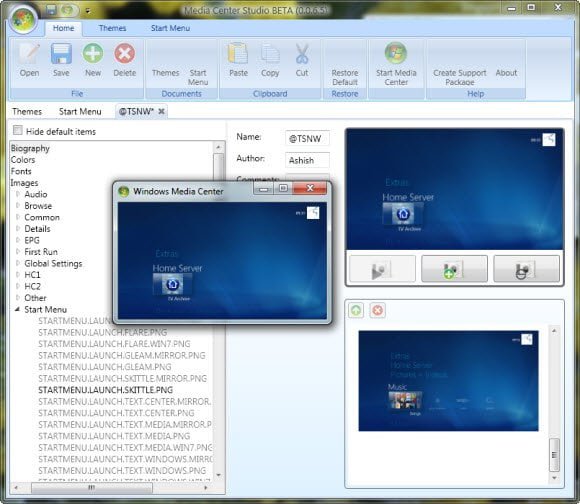
Task: Click quick access save icon in title bar
Action: (52, 10)
